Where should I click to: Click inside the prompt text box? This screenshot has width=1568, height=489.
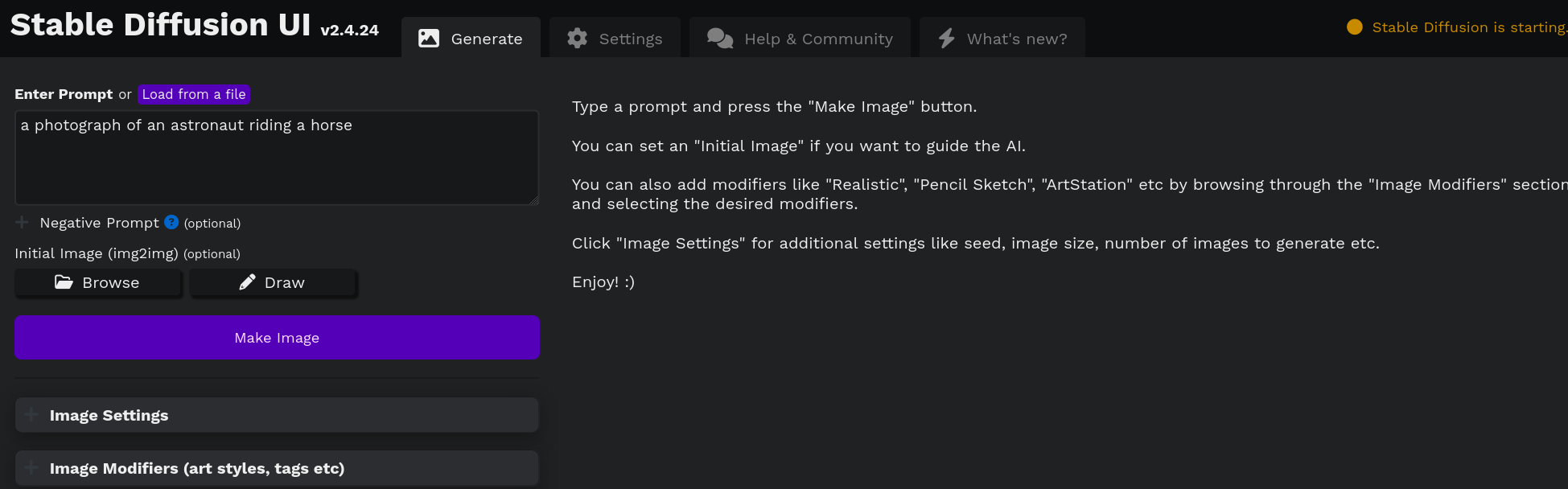[277, 157]
